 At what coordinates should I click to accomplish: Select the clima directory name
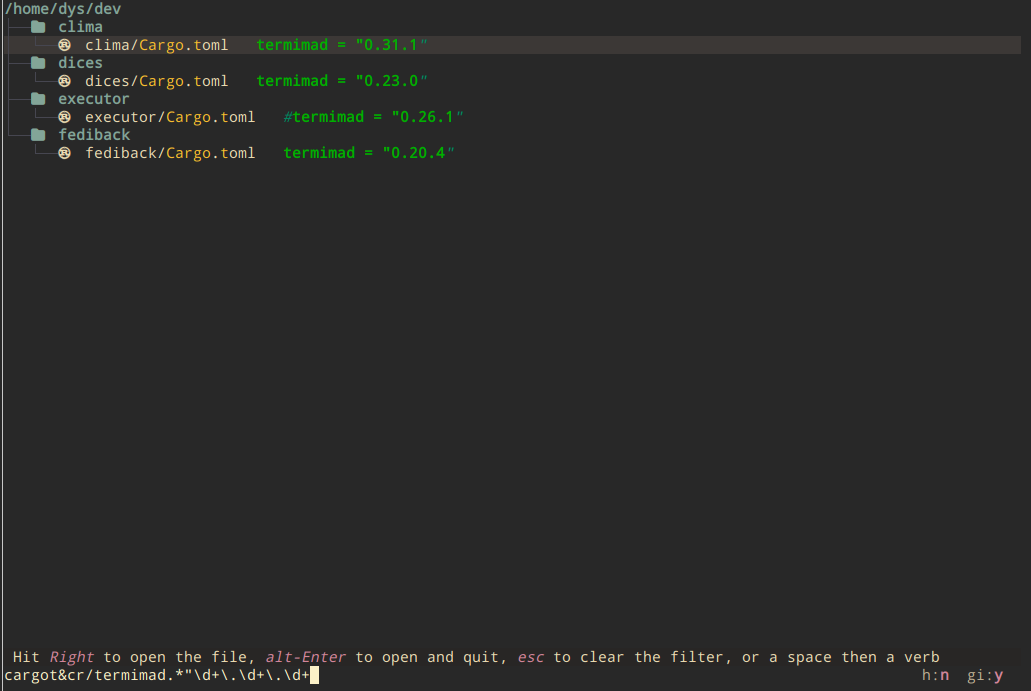point(80,27)
